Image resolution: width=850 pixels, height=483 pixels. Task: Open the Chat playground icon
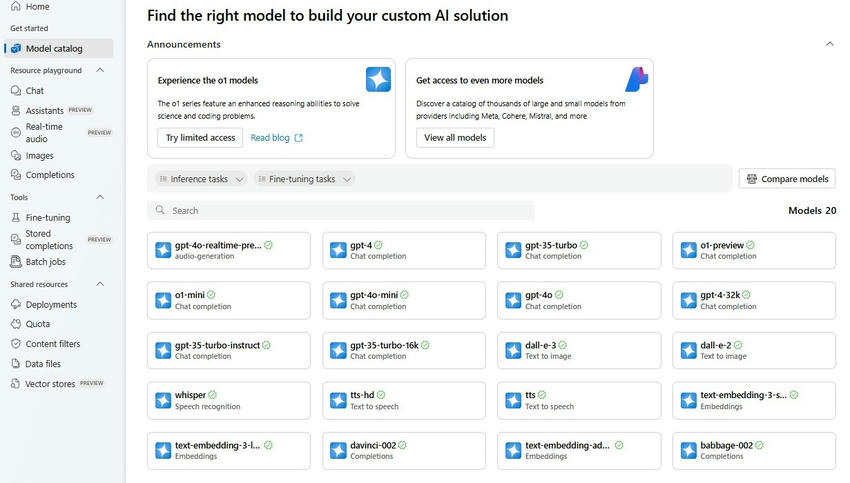(x=15, y=91)
